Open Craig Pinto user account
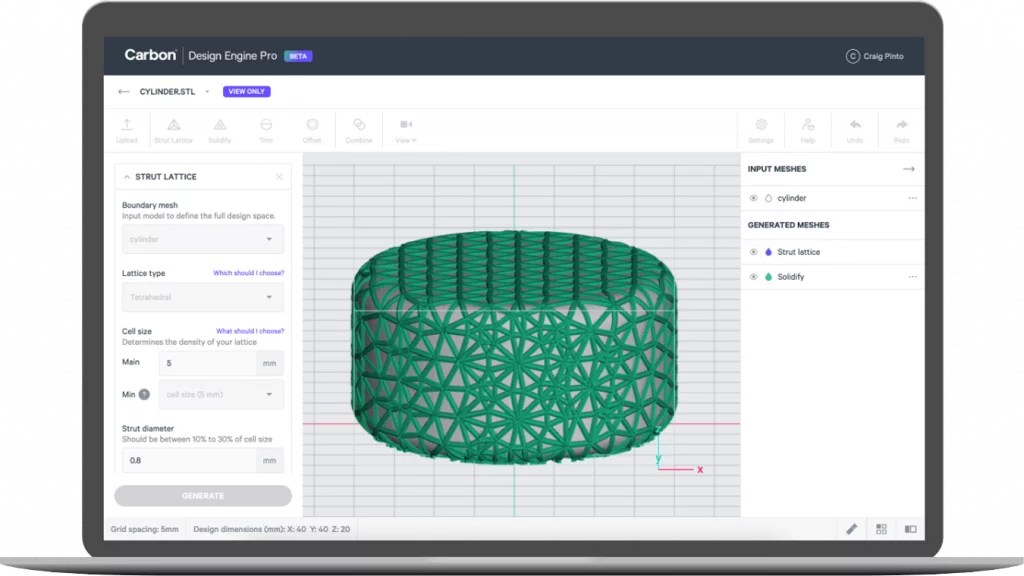This screenshot has width=1024, height=576. click(x=874, y=56)
